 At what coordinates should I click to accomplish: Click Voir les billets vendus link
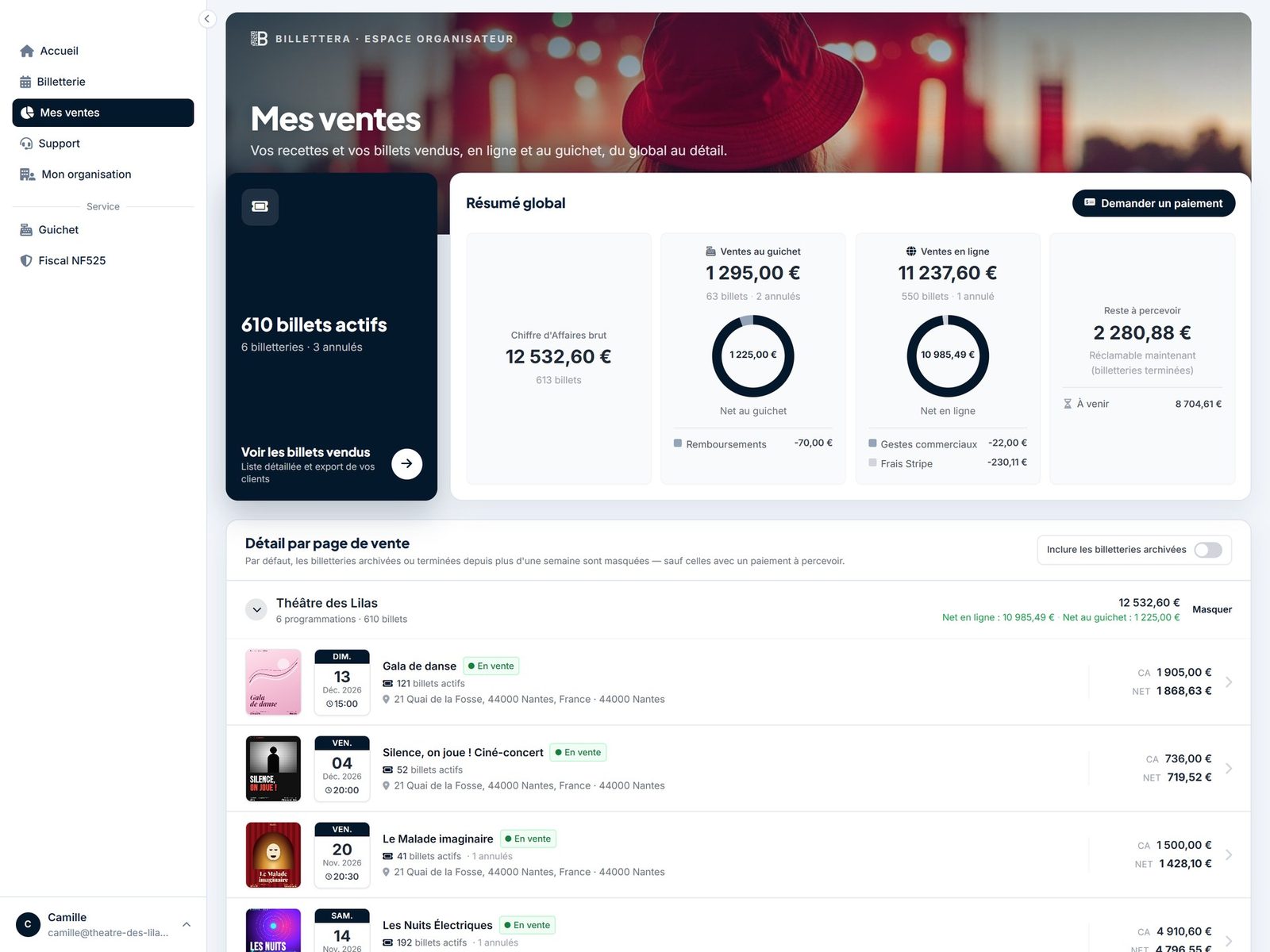tap(306, 452)
